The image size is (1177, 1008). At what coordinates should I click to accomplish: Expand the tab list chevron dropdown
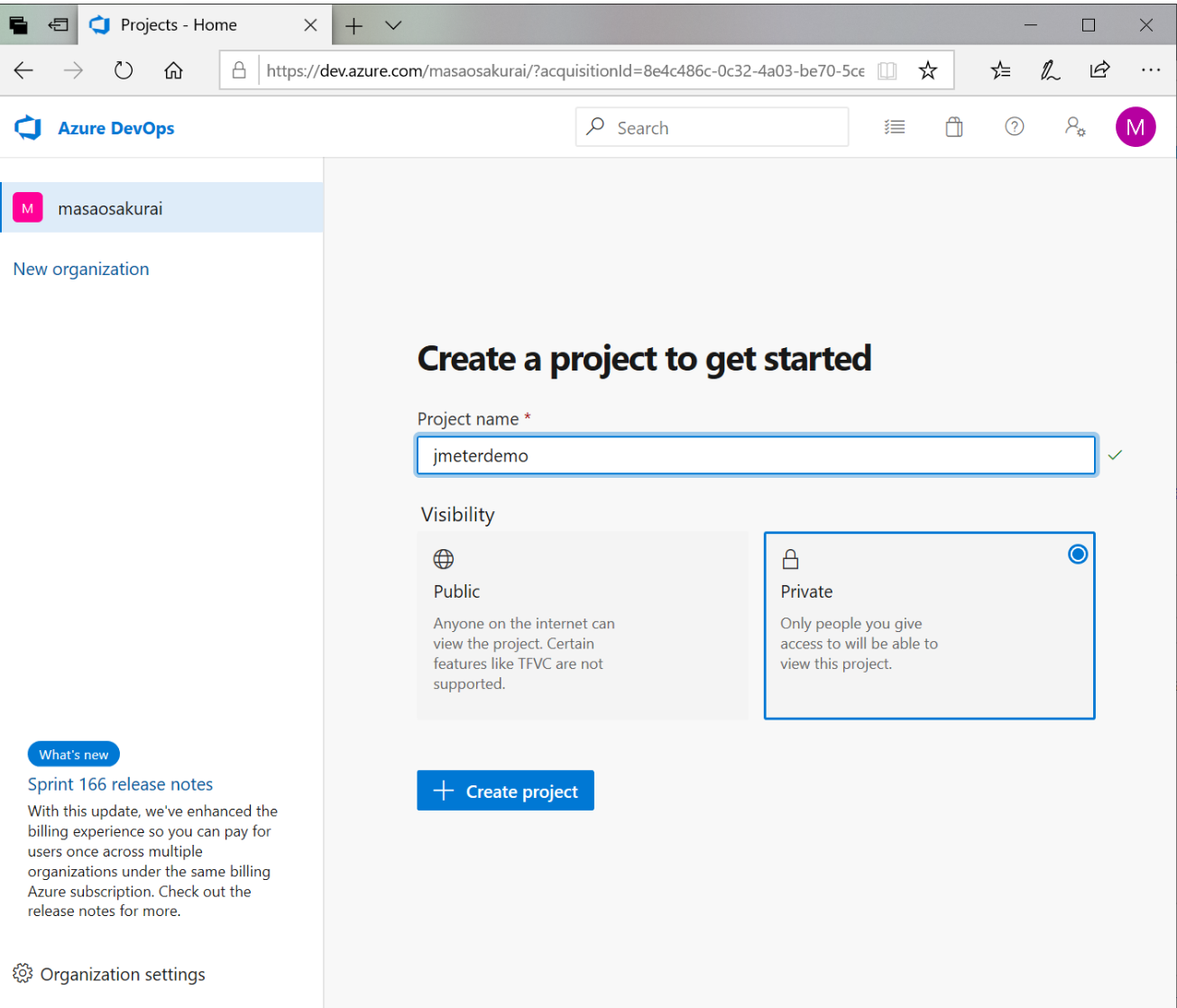tap(393, 25)
